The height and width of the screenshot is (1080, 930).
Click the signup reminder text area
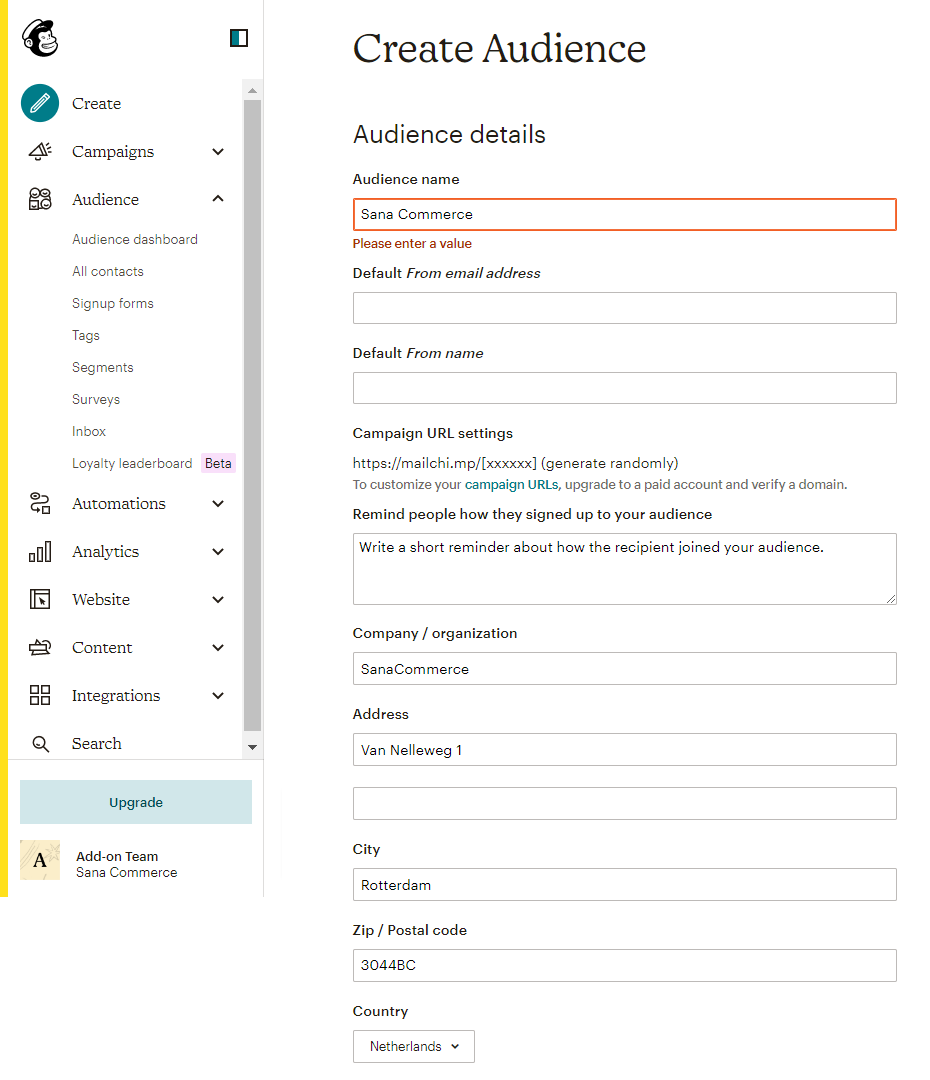point(625,569)
